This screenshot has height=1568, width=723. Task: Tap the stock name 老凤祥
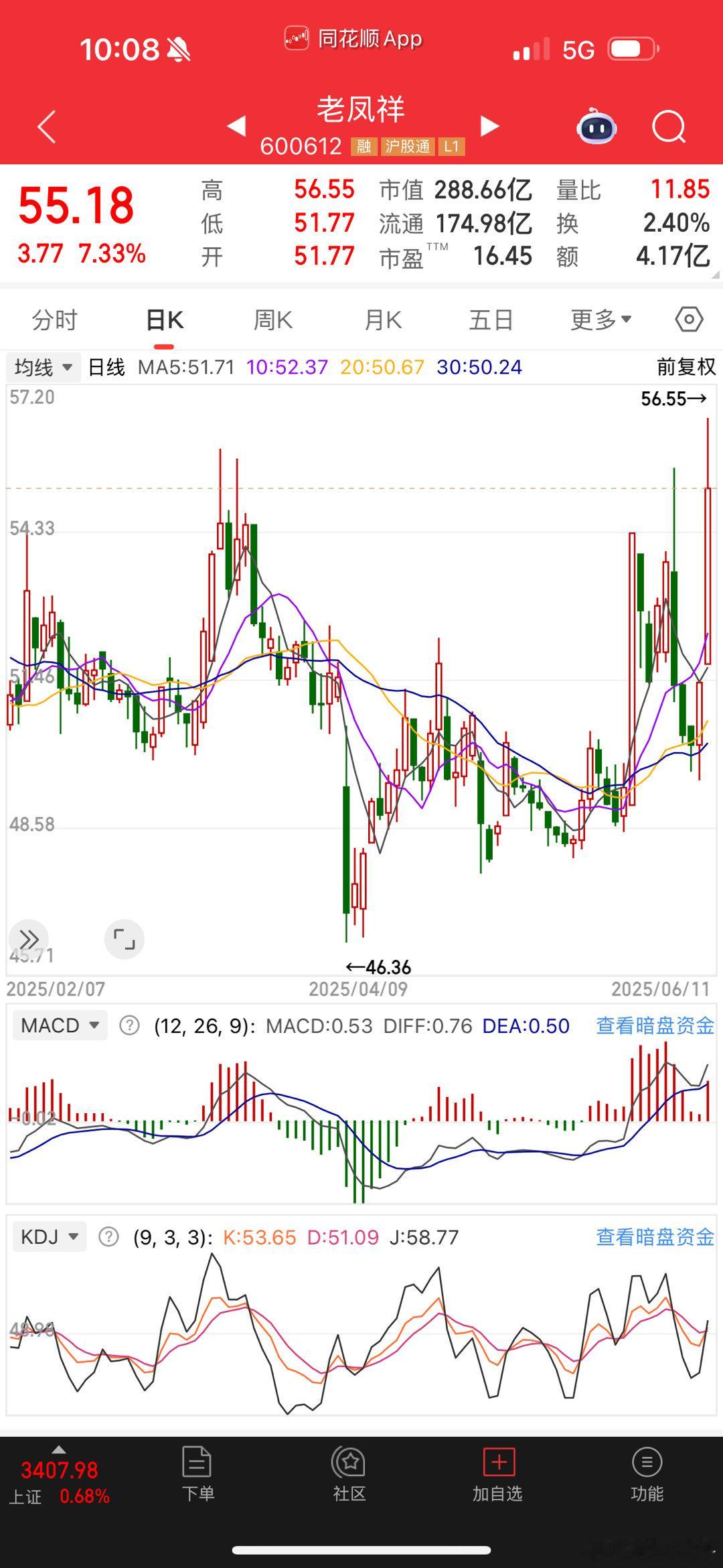click(x=361, y=109)
